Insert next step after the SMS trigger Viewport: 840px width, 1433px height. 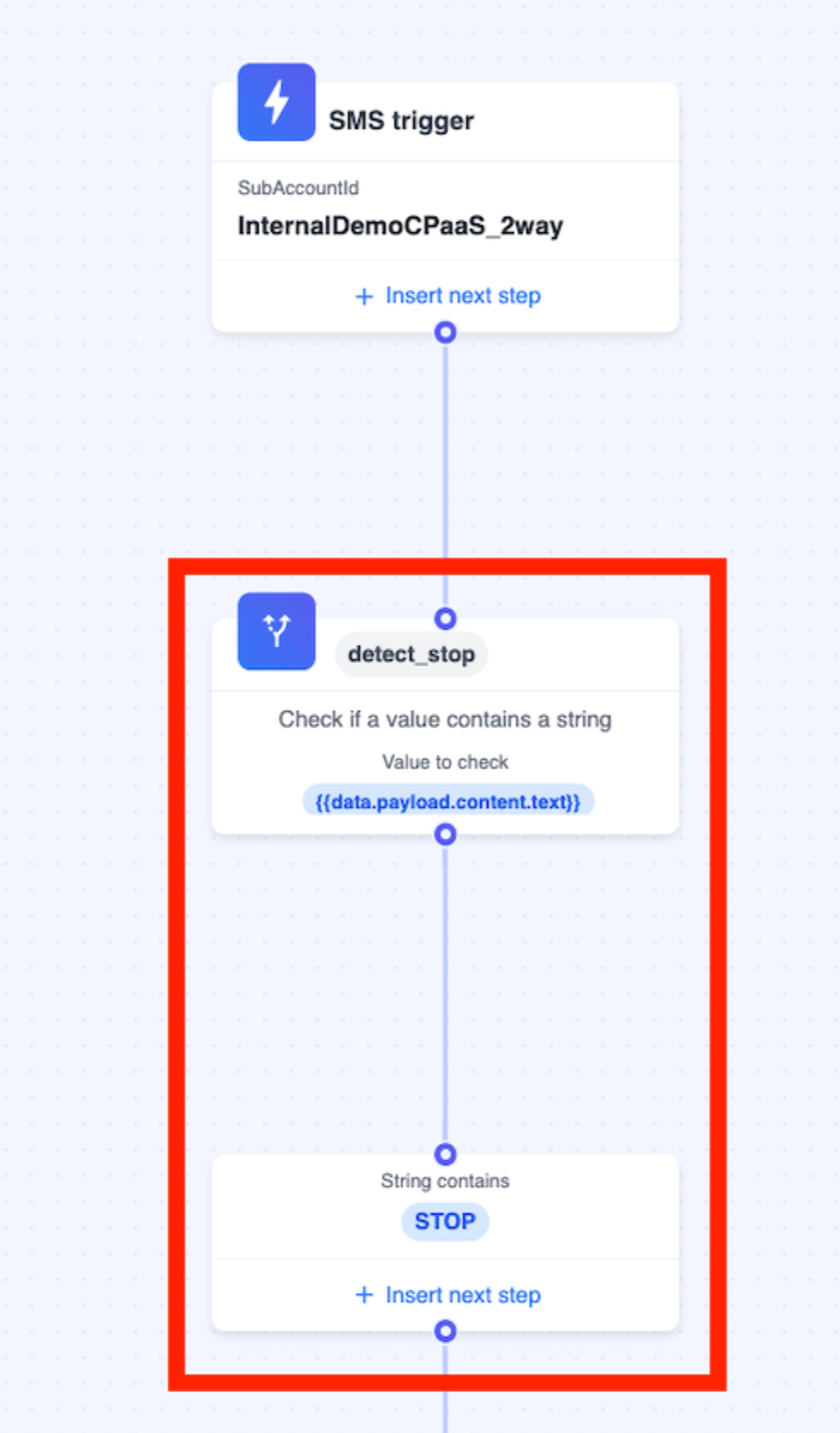pos(462,296)
